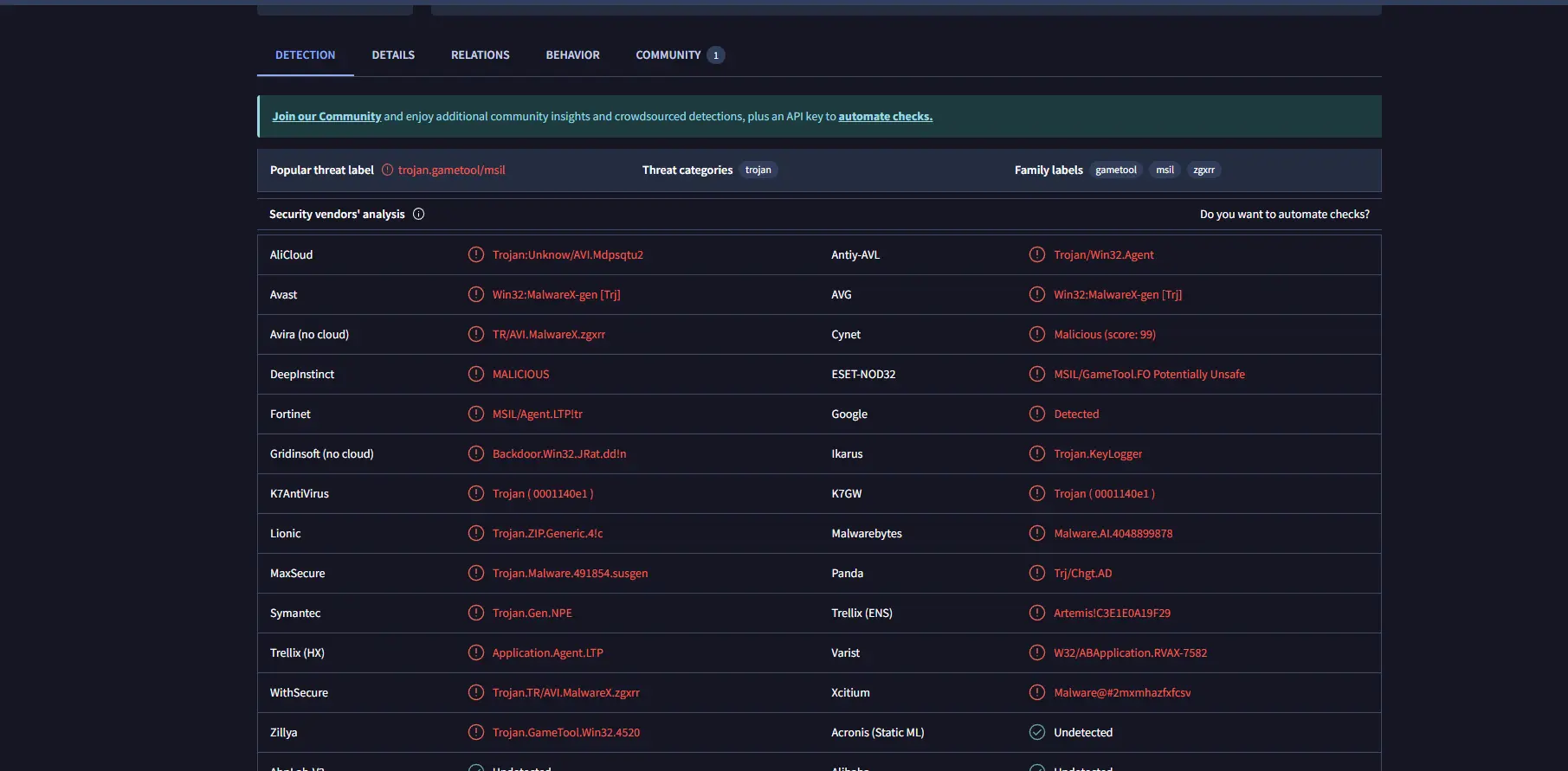Click the info icon beside Security vendors' analysis
Viewport: 1568px width, 771px height.
418,214
